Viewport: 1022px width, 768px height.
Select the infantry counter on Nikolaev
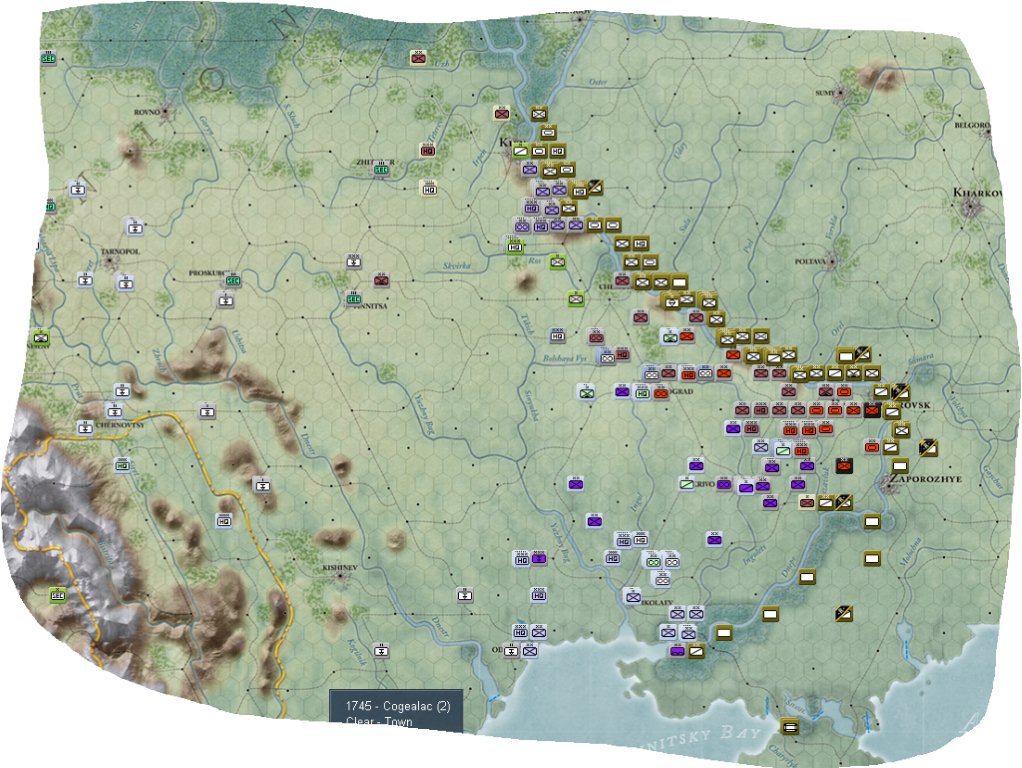pyautogui.click(x=633, y=595)
